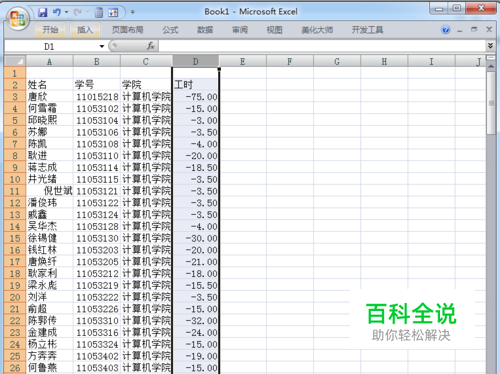Image resolution: width=500 pixels, height=374 pixels.
Task: Select row 15 header
Action: pos(15,238)
